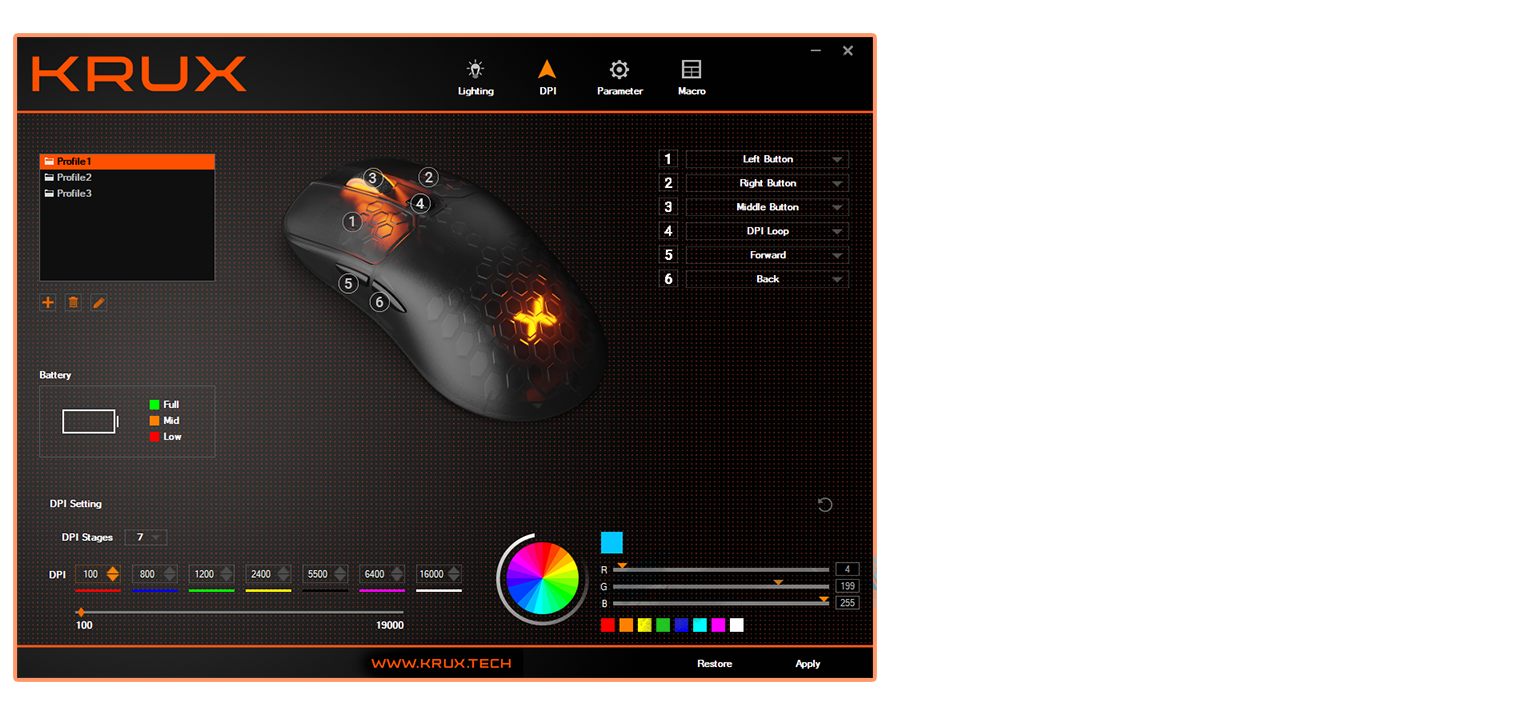1536x720 pixels.
Task: Click the R color slider
Action: click(x=721, y=569)
